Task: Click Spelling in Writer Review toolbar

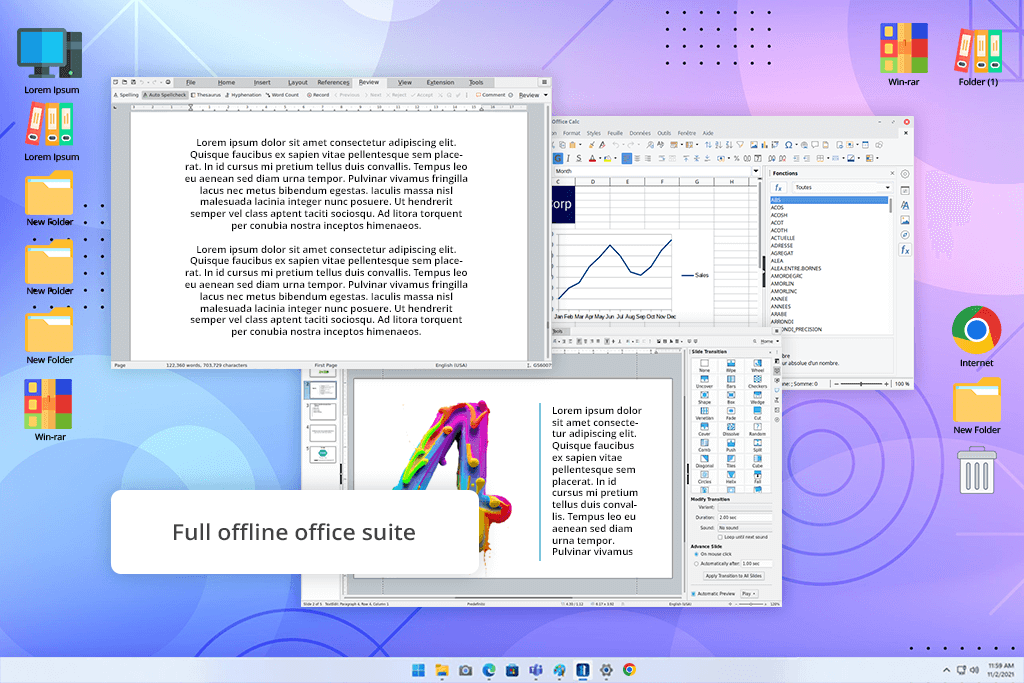Action: (126, 95)
